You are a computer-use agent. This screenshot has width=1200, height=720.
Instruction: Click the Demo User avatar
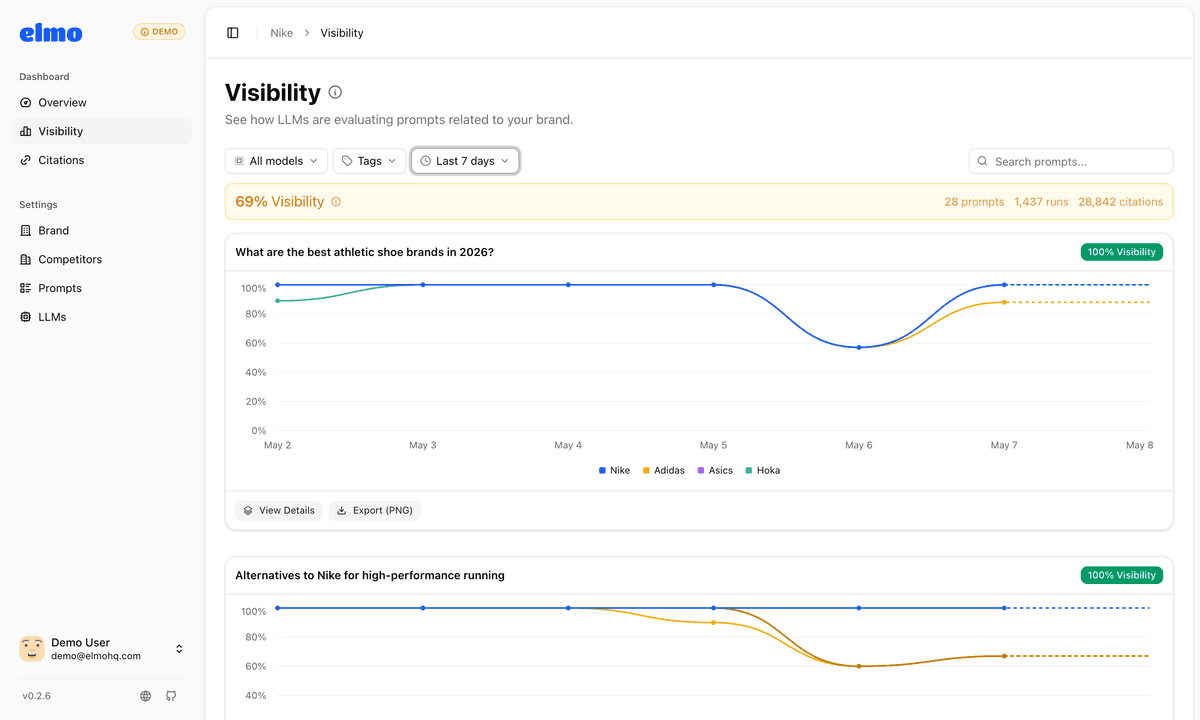pyautogui.click(x=32, y=649)
